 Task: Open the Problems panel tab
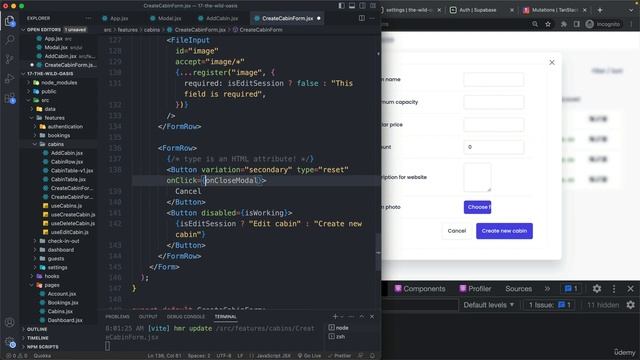(117, 316)
